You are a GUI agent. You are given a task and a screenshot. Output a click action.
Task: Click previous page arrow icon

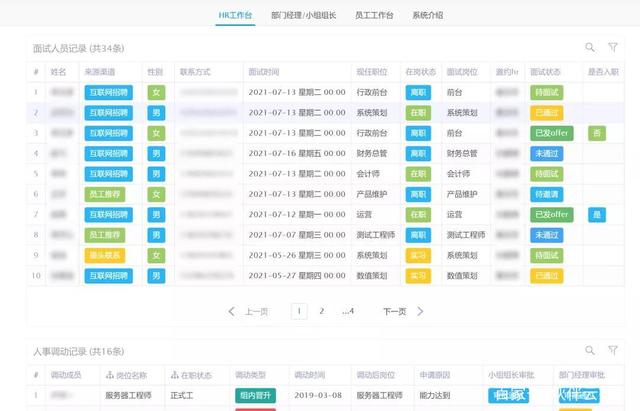pyautogui.click(x=232, y=312)
